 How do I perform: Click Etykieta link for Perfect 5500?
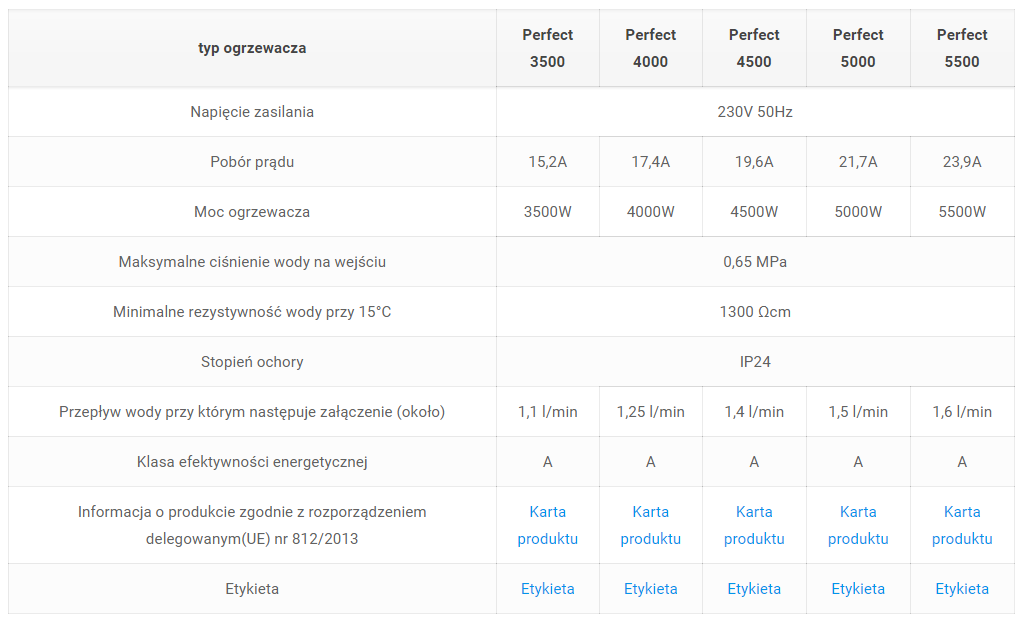click(x=962, y=589)
